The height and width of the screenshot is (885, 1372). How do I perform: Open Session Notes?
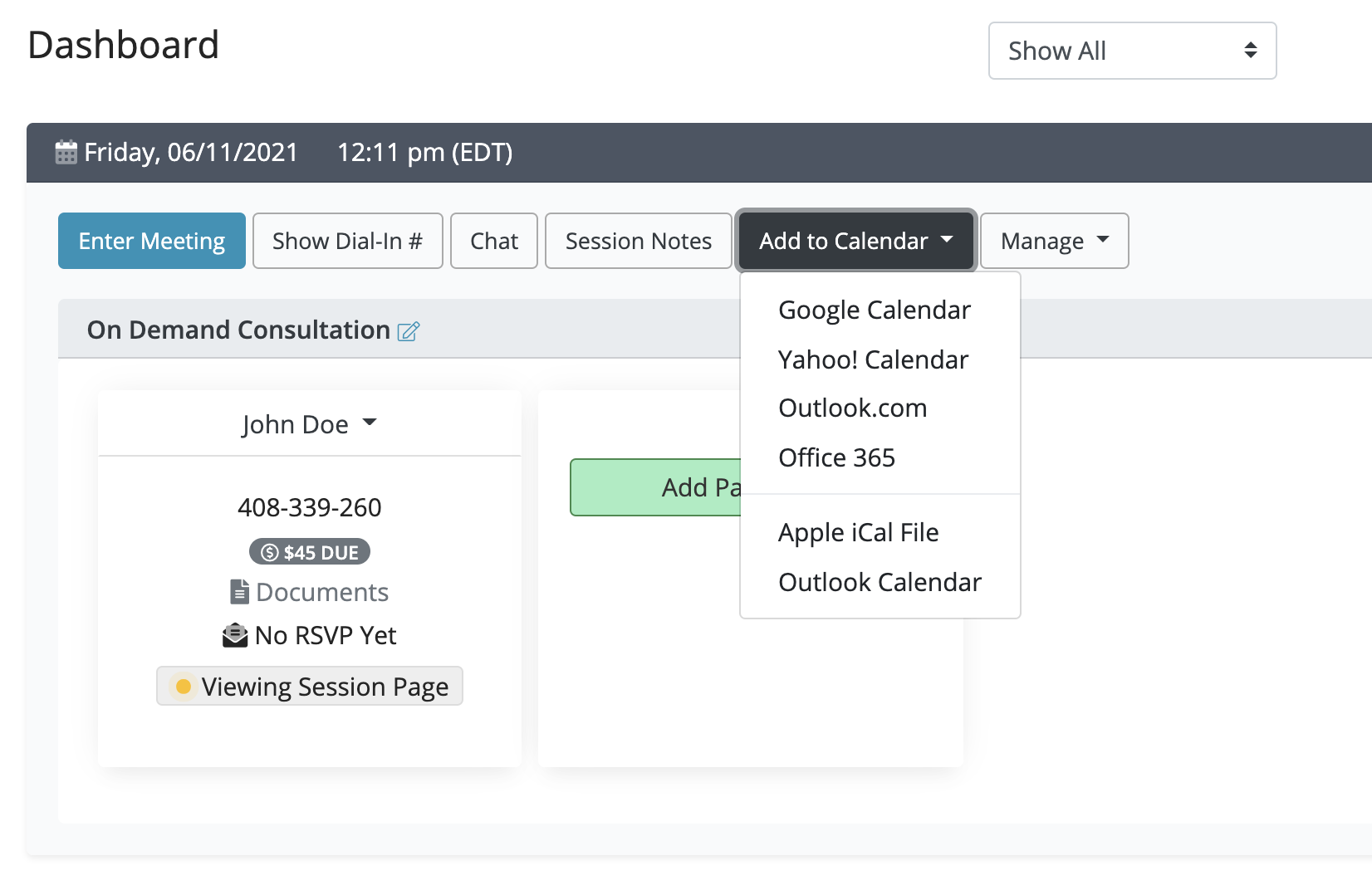(638, 241)
